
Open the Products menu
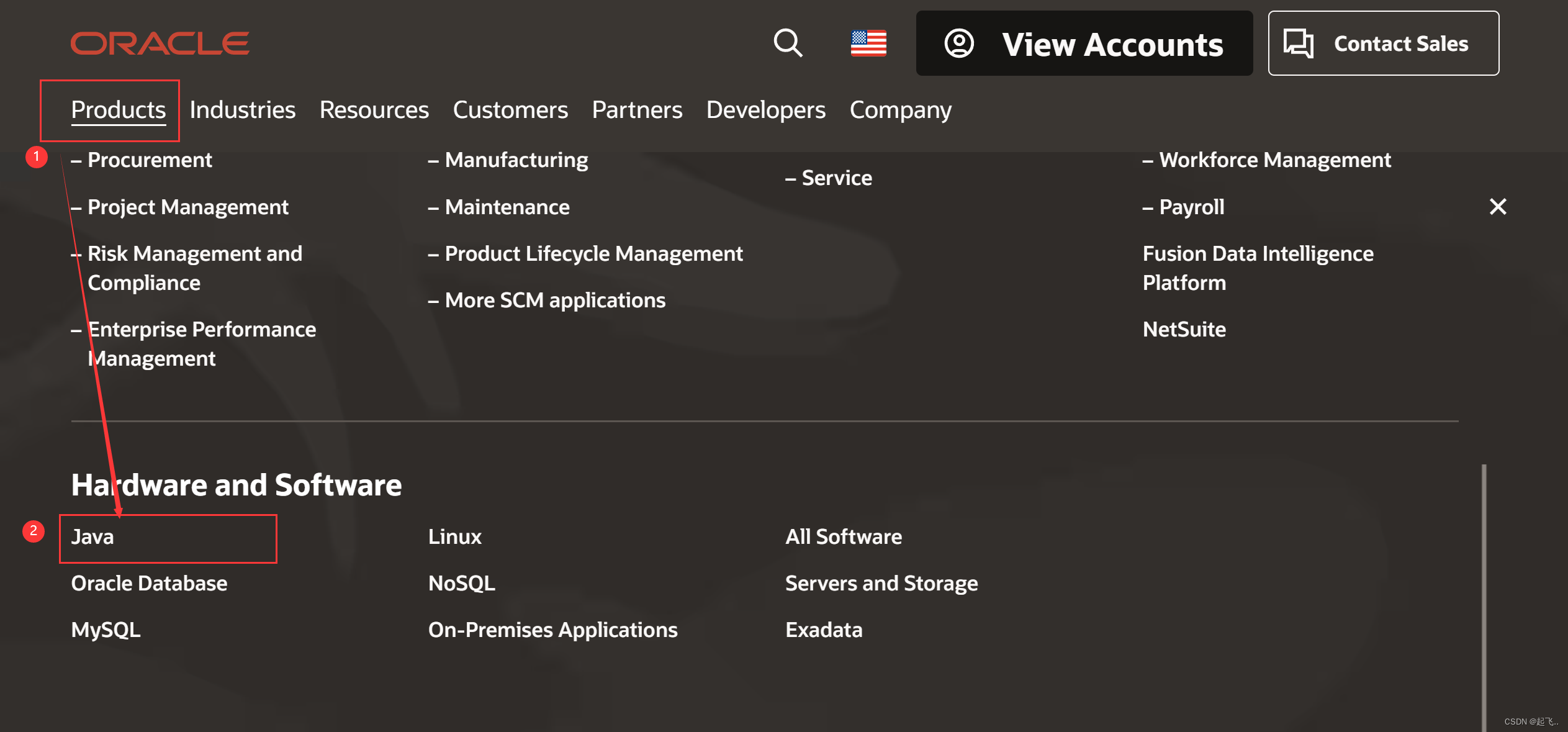click(x=118, y=110)
